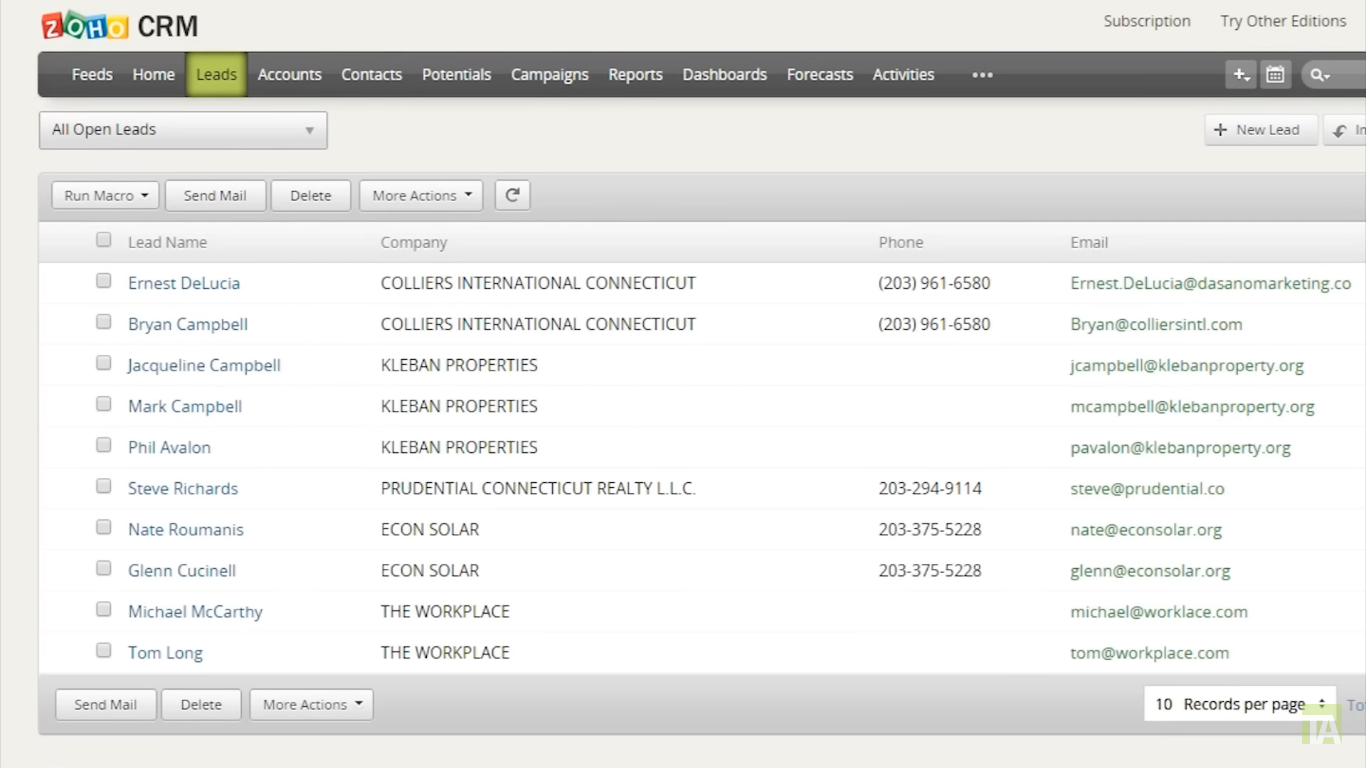Open lead Jacqueline Campbell
1366x768 pixels.
click(204, 365)
